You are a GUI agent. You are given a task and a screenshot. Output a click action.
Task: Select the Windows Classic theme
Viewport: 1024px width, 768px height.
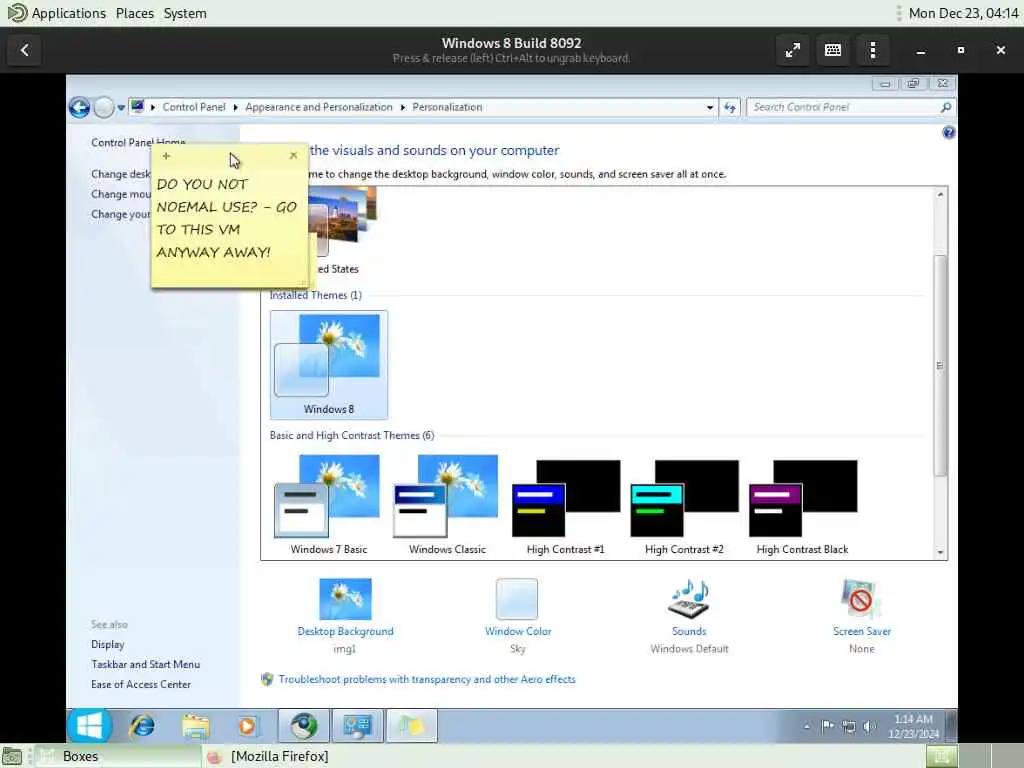pyautogui.click(x=447, y=505)
